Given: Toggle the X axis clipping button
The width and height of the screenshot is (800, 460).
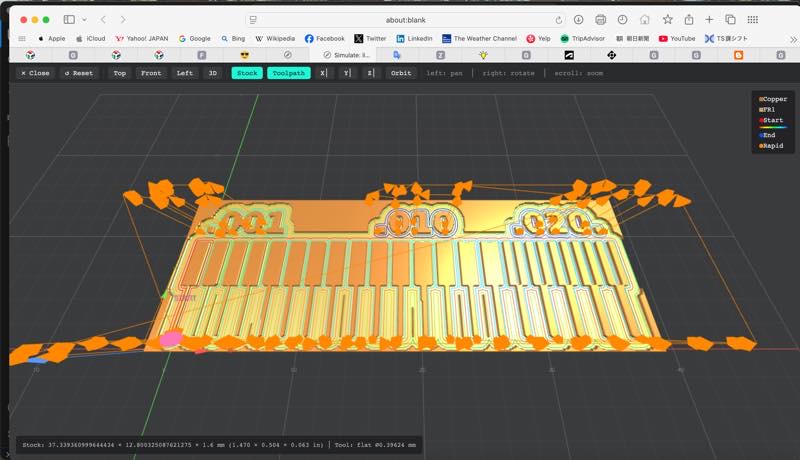Looking at the screenshot, I should pyautogui.click(x=324, y=73).
